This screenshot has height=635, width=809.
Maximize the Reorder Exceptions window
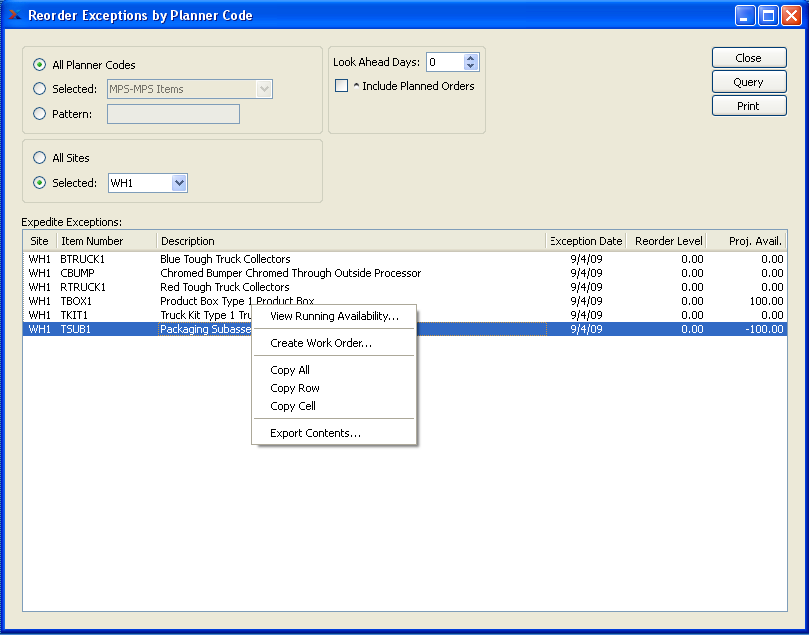(768, 15)
